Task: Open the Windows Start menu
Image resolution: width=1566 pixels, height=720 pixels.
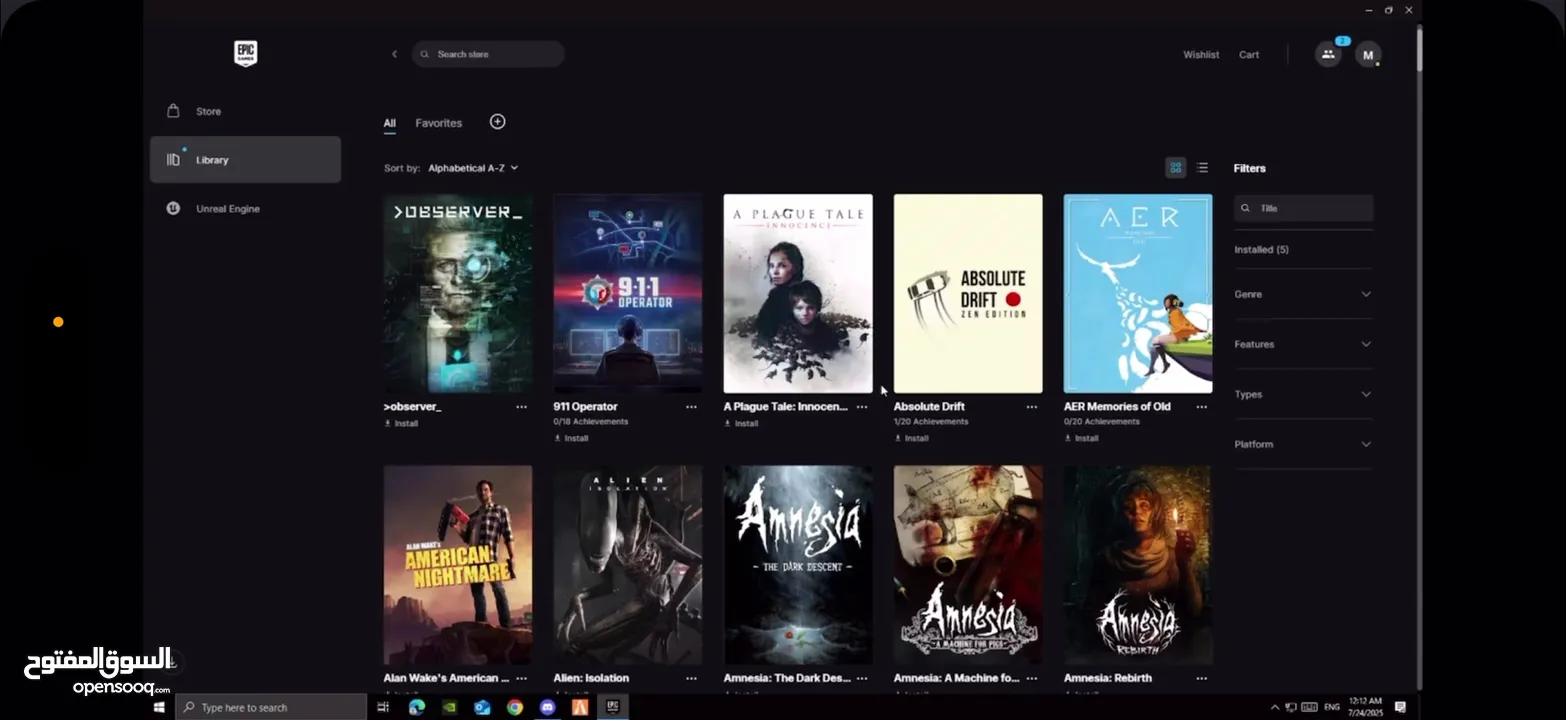Action: point(159,707)
